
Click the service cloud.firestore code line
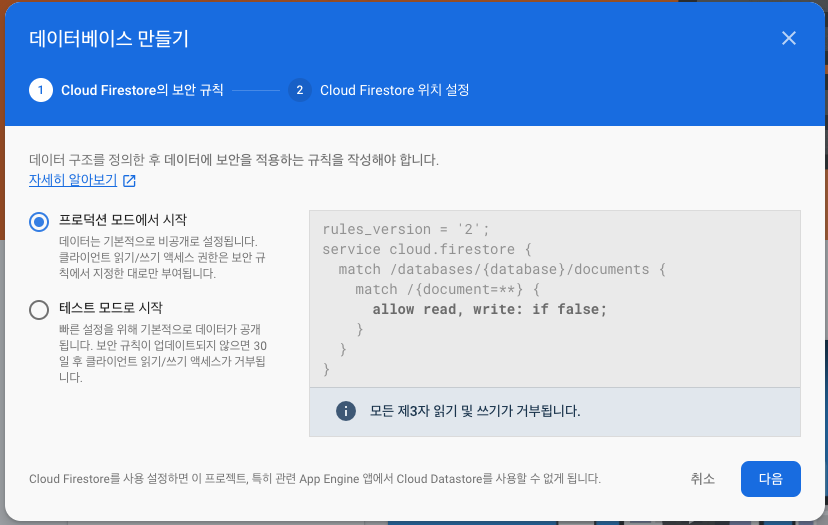tap(427, 249)
